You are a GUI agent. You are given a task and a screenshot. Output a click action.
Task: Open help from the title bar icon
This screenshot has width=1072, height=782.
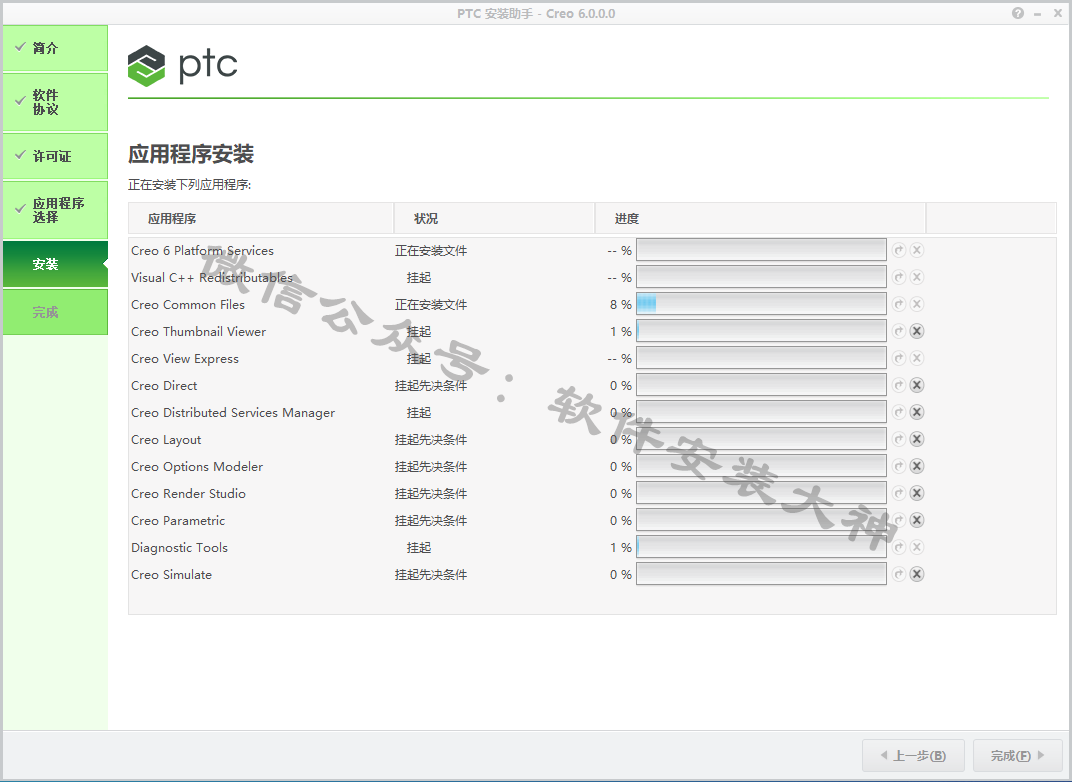pyautogui.click(x=1018, y=13)
